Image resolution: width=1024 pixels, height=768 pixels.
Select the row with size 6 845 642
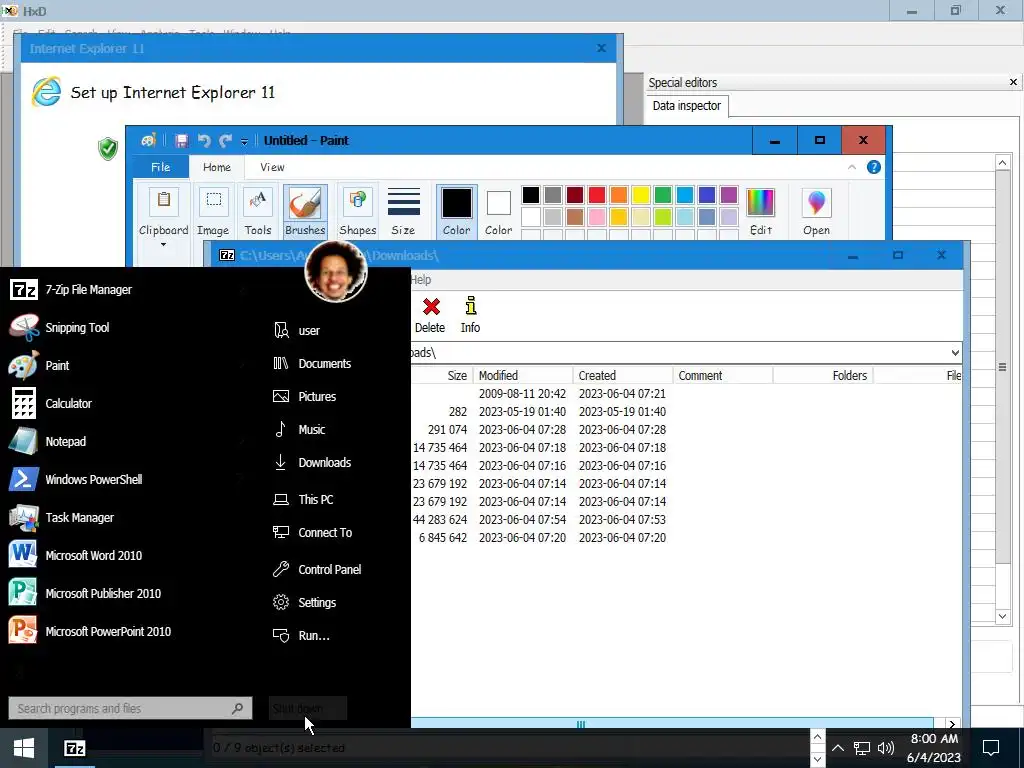pos(686,537)
